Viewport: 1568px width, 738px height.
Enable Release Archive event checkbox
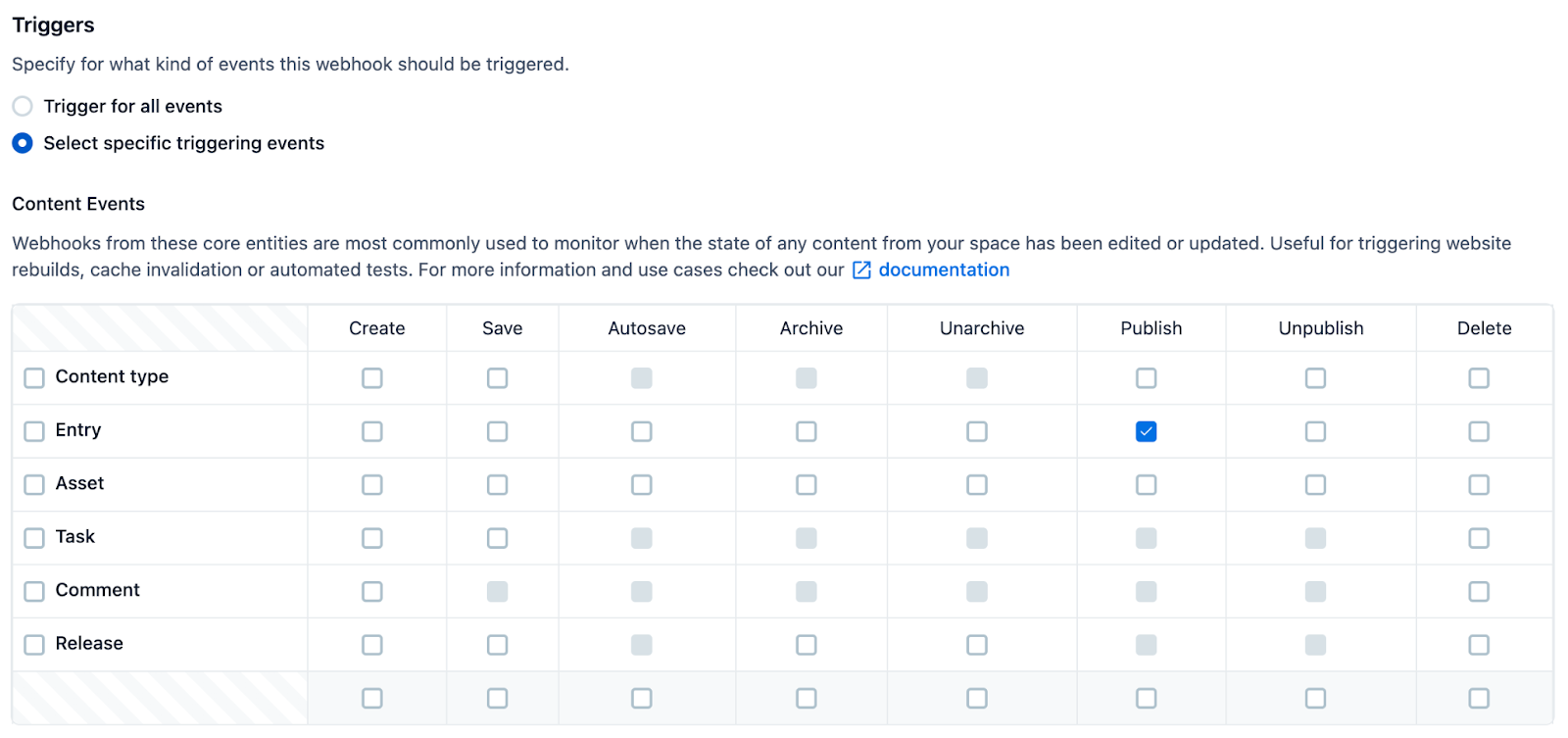point(807,645)
